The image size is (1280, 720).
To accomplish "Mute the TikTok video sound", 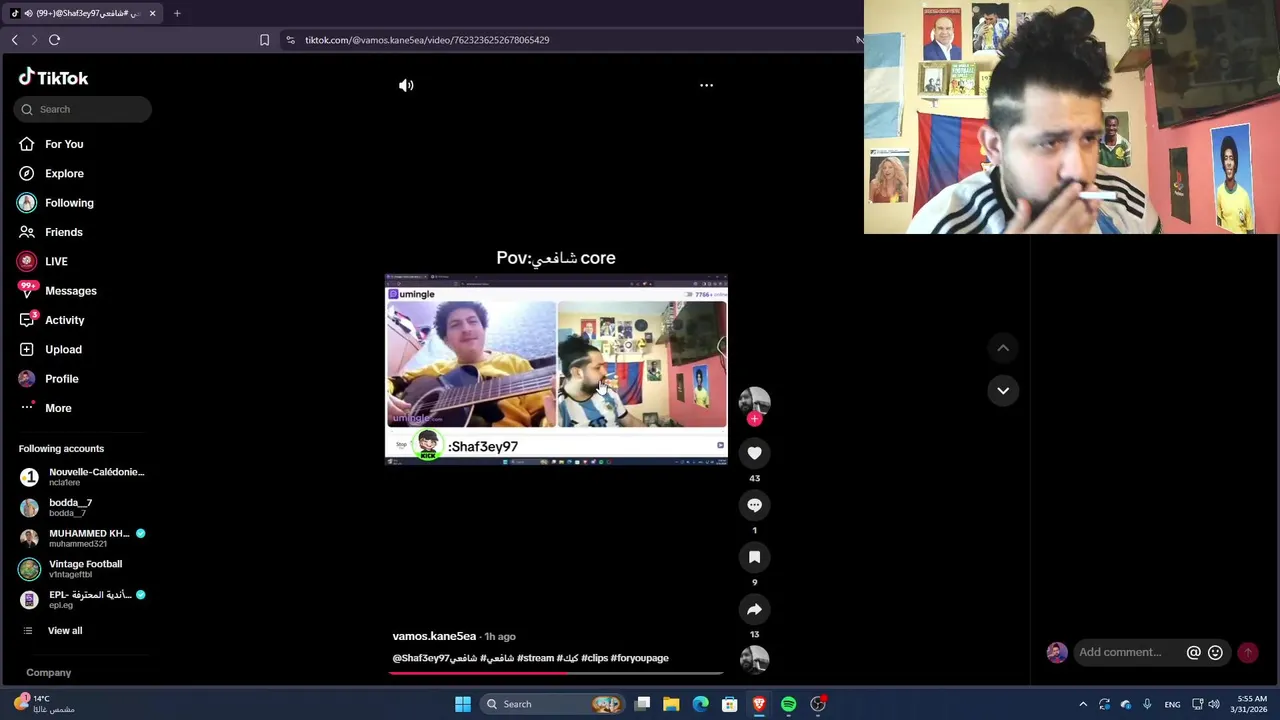I will click(x=406, y=85).
